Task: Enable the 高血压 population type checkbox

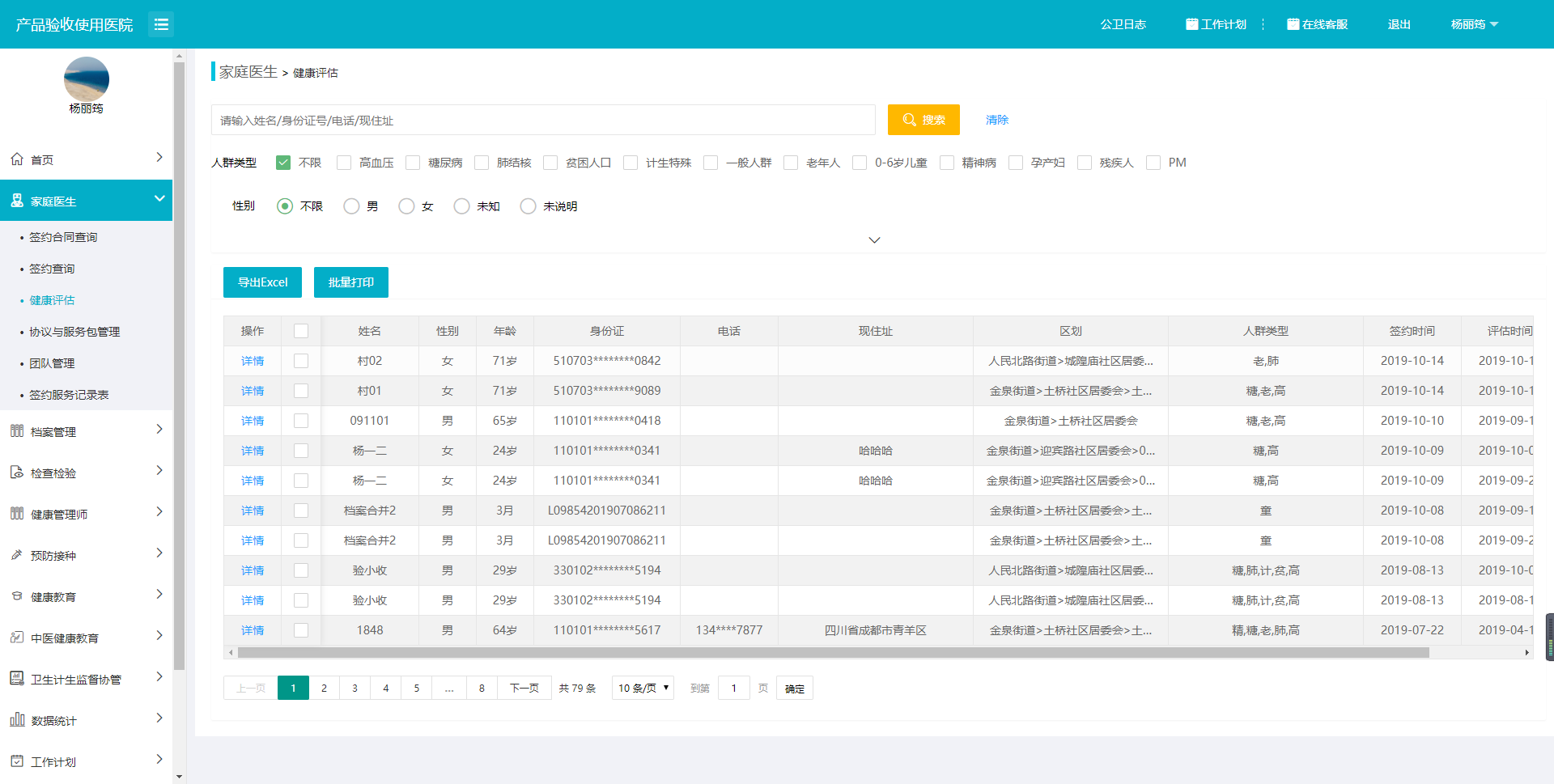Action: 344,163
